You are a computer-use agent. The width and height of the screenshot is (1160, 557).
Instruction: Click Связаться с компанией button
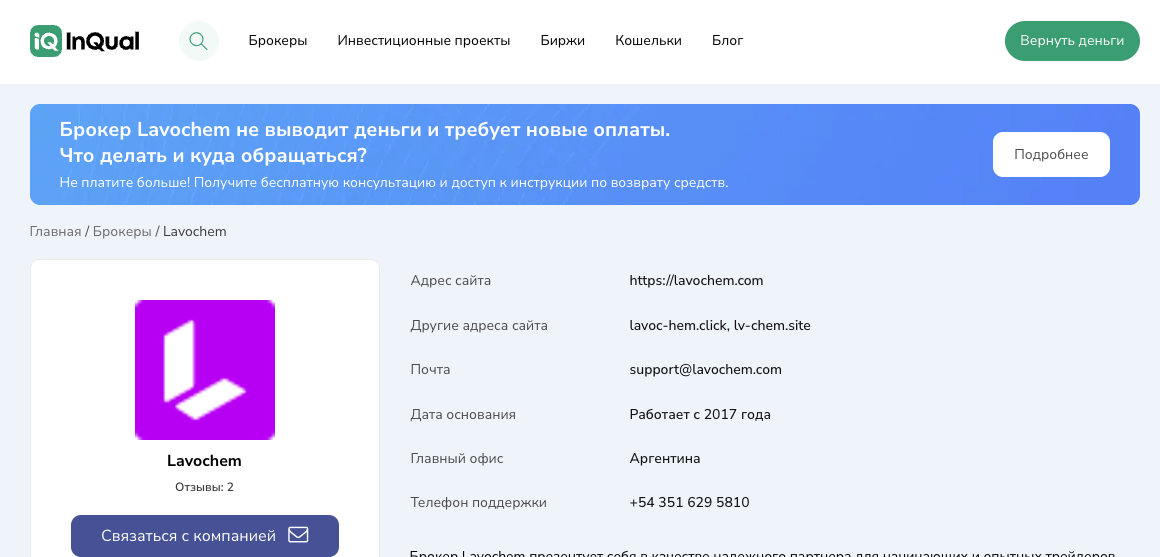pyautogui.click(x=205, y=536)
